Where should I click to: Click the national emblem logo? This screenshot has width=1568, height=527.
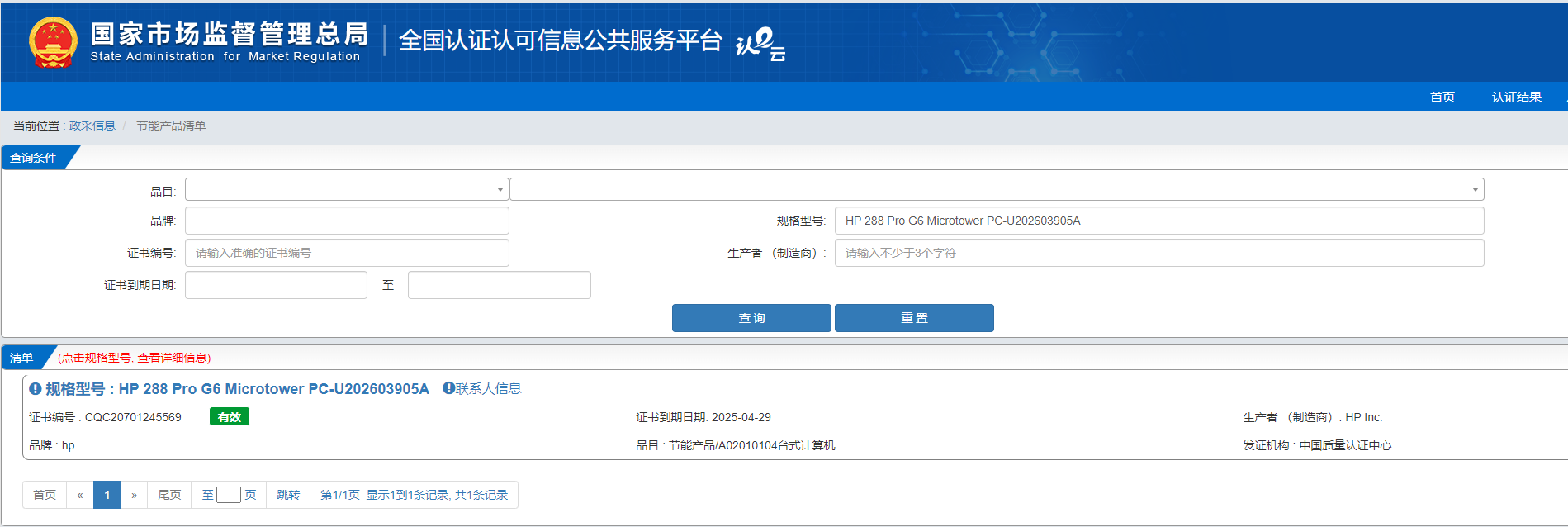tap(53, 41)
